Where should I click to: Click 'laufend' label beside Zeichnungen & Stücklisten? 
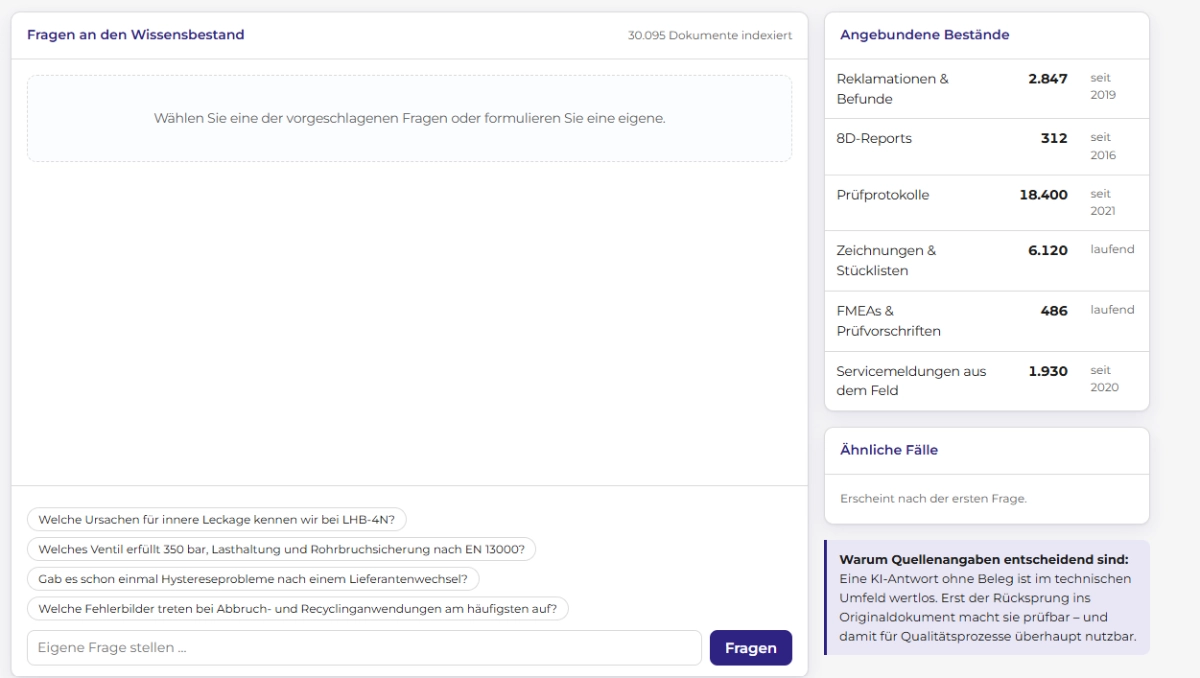pos(1112,249)
